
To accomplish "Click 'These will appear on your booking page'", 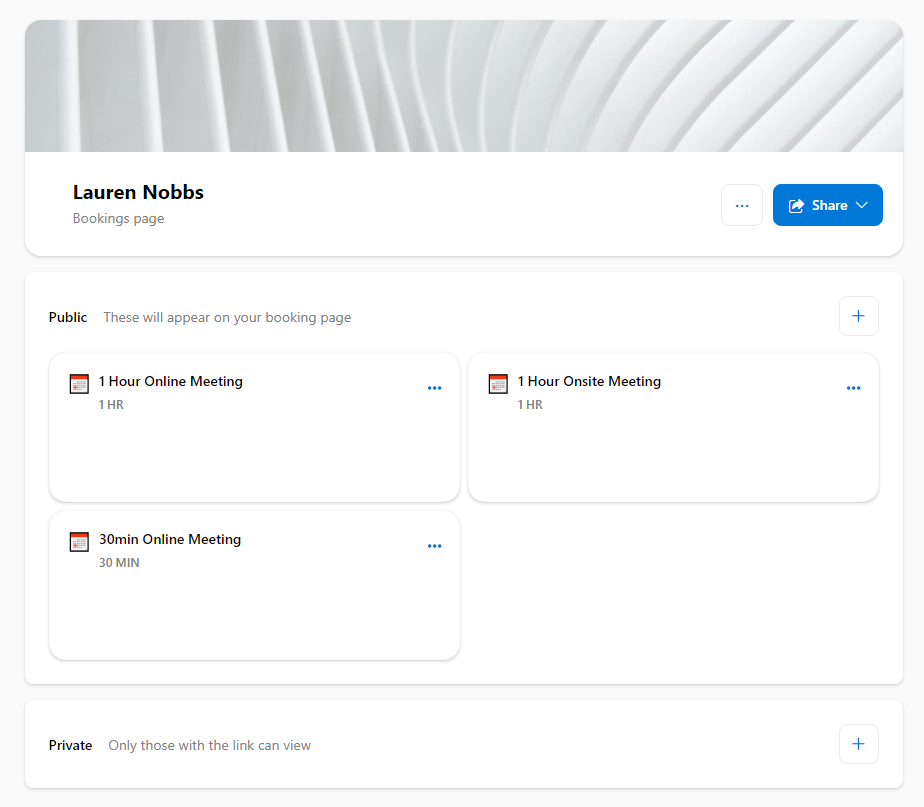I will pyautogui.click(x=227, y=318).
